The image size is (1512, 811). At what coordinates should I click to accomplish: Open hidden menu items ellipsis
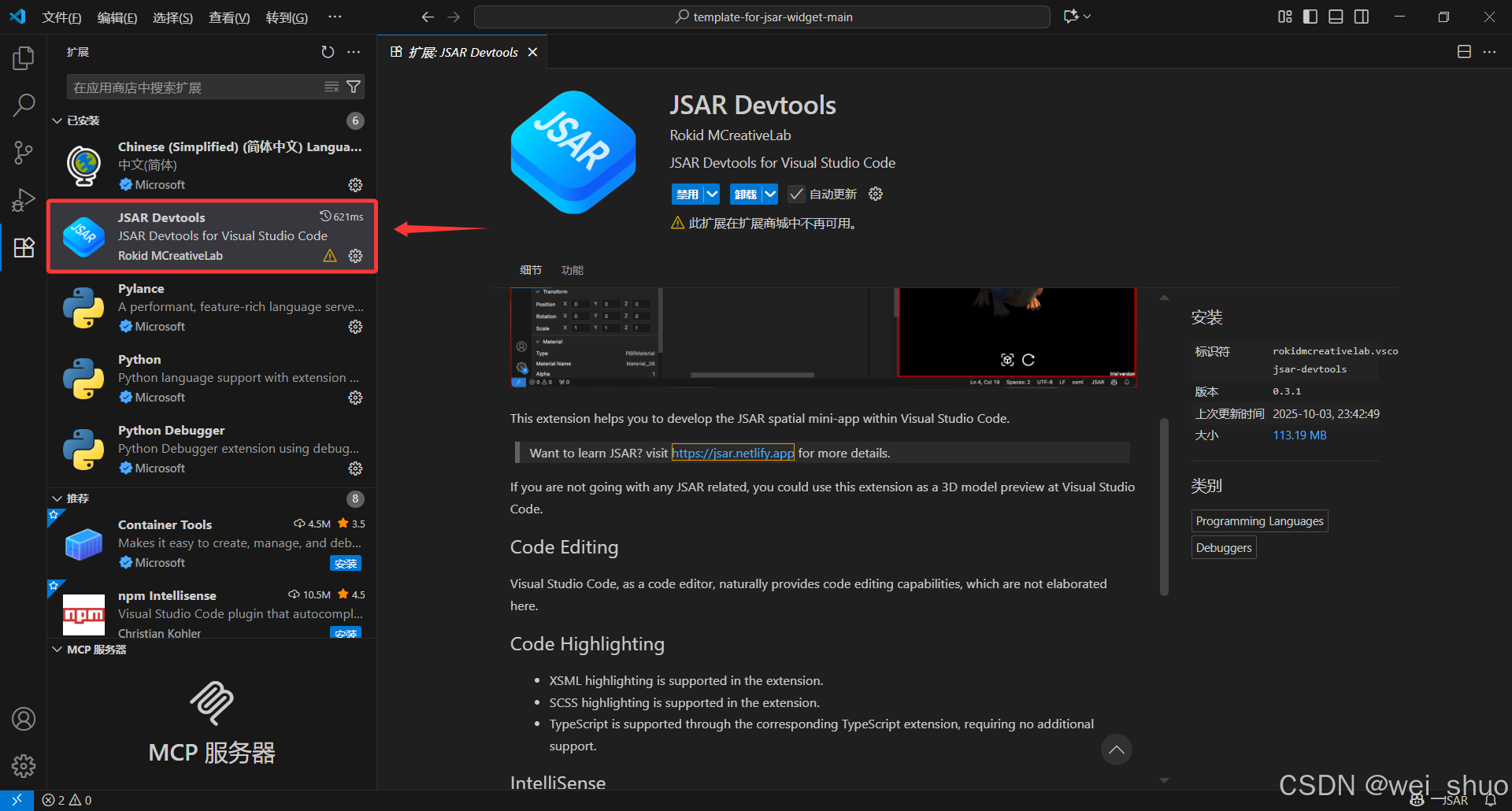tap(335, 17)
